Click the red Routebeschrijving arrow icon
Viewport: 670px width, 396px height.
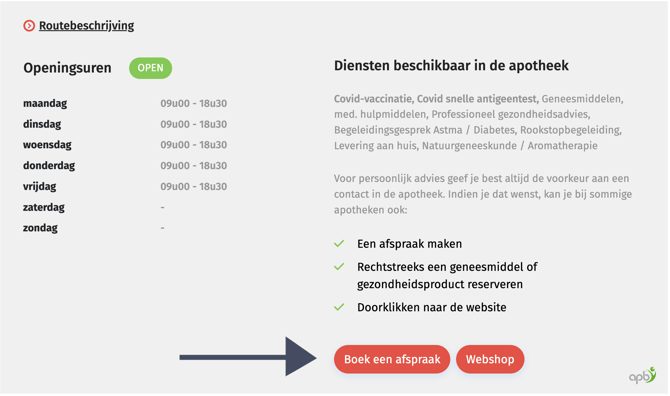tap(29, 26)
